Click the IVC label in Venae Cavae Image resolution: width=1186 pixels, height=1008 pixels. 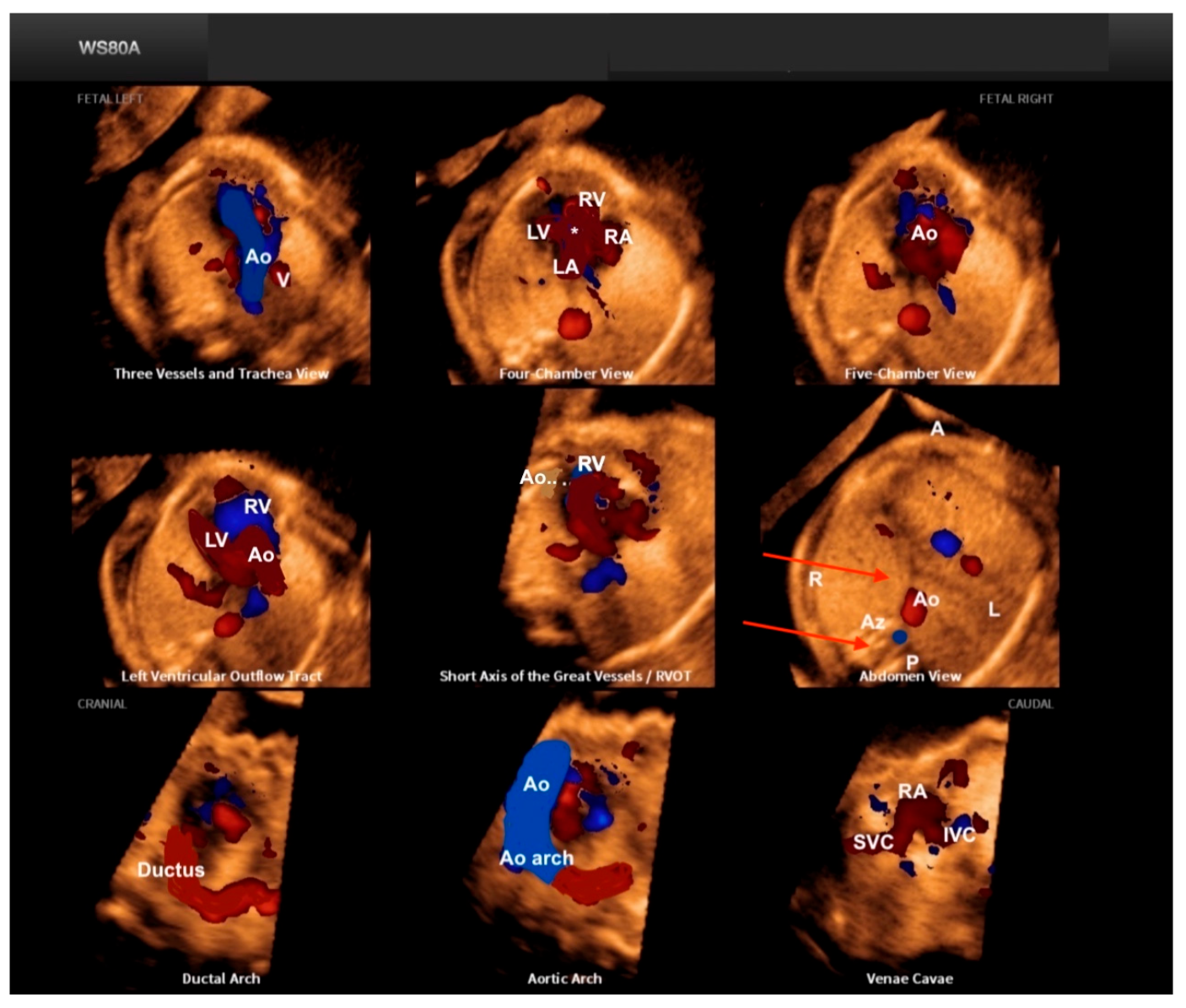pyautogui.click(x=959, y=835)
